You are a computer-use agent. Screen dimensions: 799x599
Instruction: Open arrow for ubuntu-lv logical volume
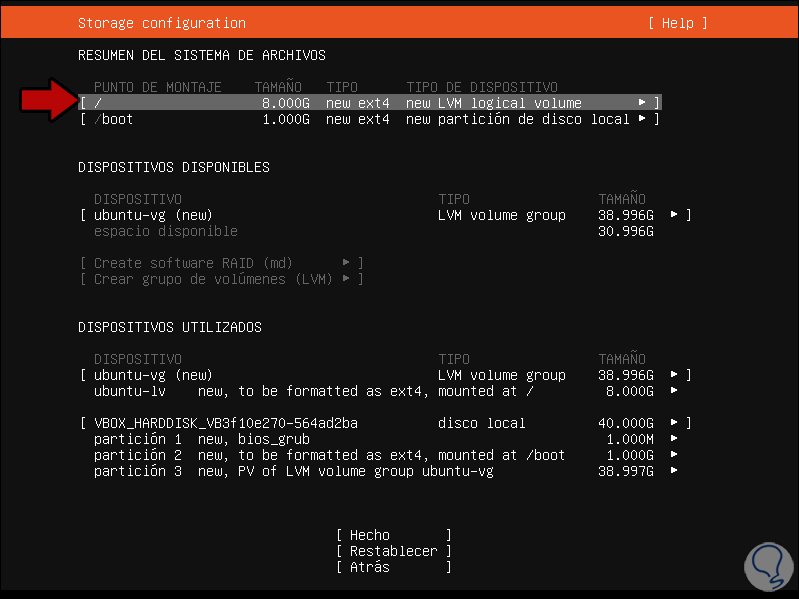[674, 391]
